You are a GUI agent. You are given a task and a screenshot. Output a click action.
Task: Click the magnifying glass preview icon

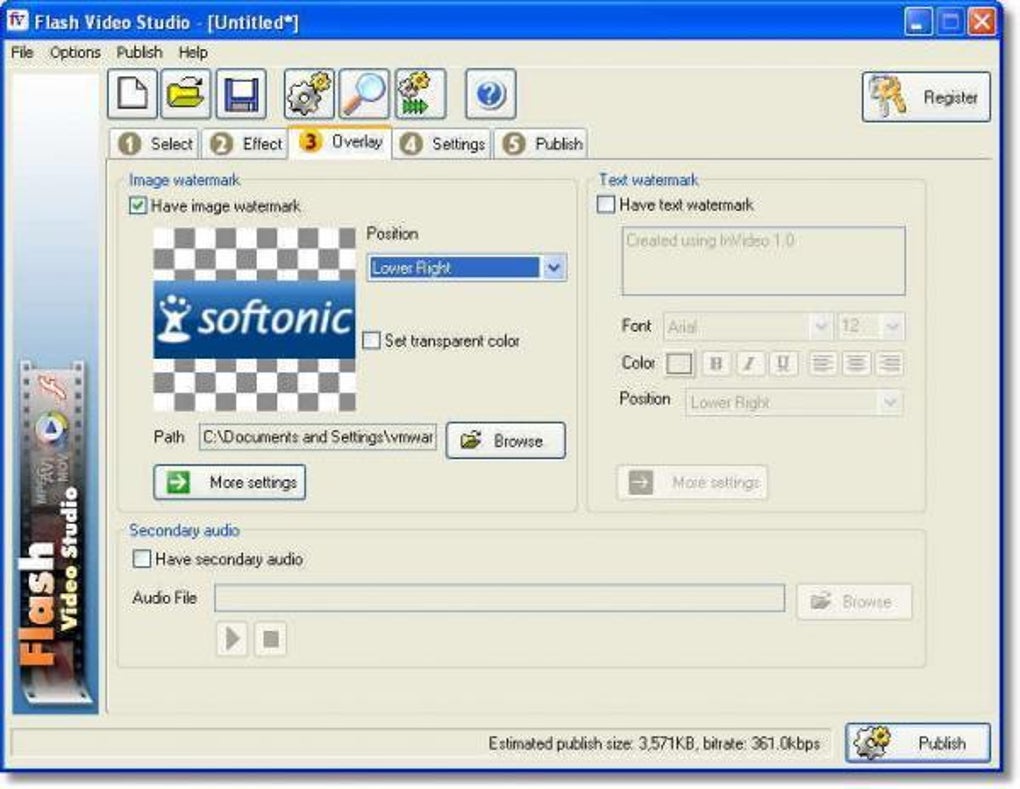point(364,94)
